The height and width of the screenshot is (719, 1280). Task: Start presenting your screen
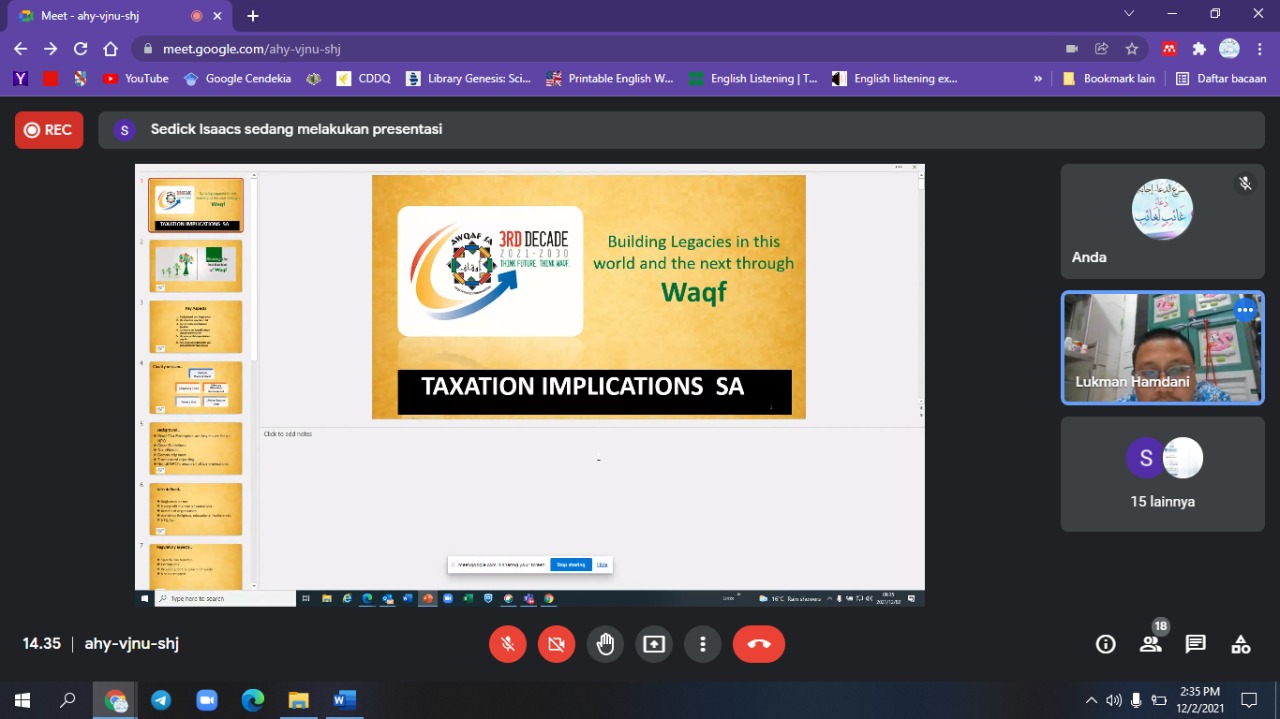pos(654,644)
